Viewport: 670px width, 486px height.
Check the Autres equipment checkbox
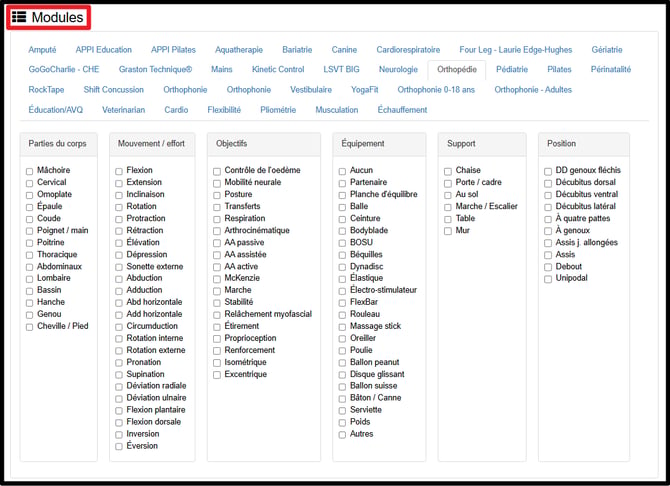click(x=342, y=435)
